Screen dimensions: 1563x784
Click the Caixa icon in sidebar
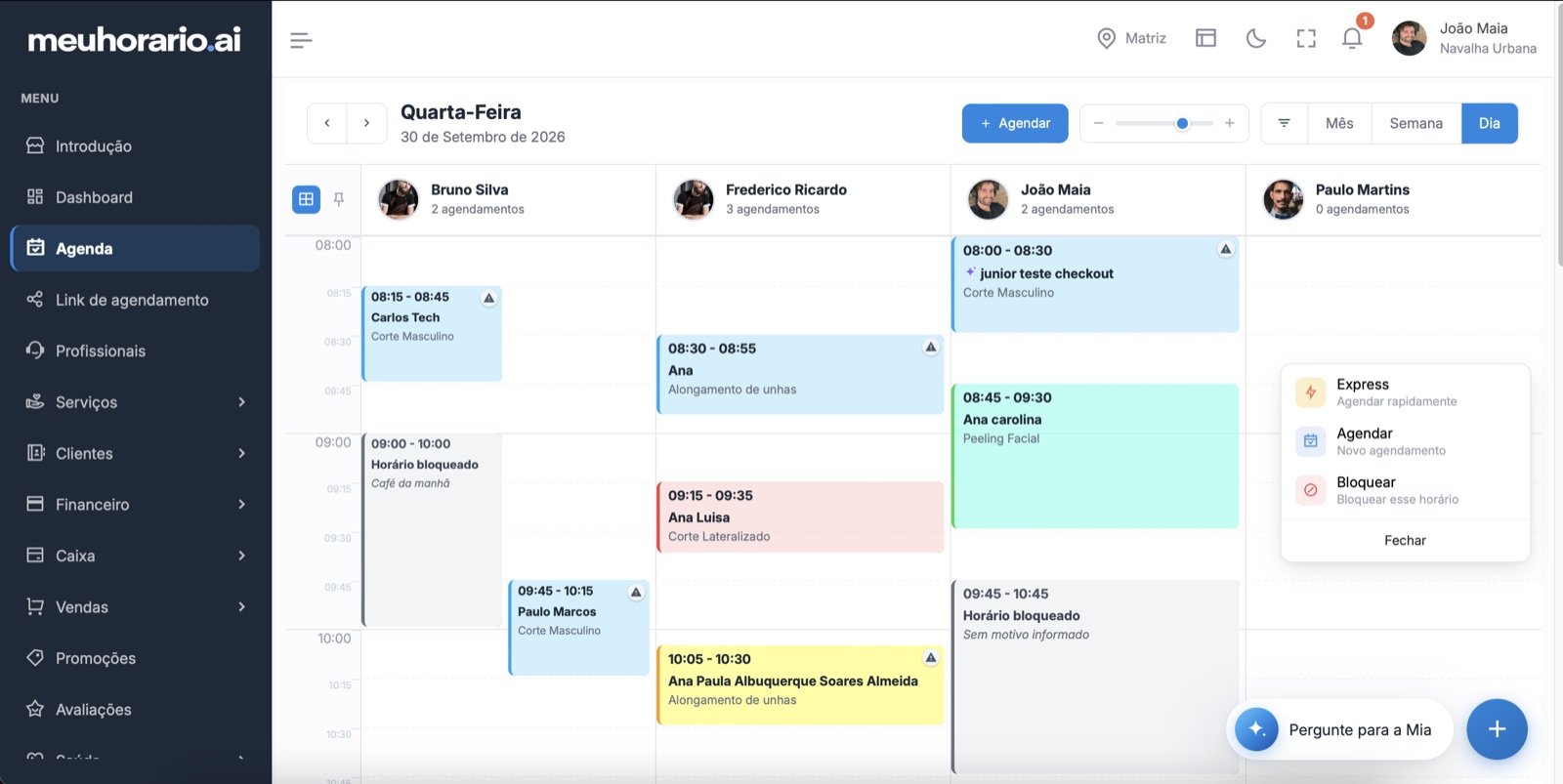coord(35,555)
